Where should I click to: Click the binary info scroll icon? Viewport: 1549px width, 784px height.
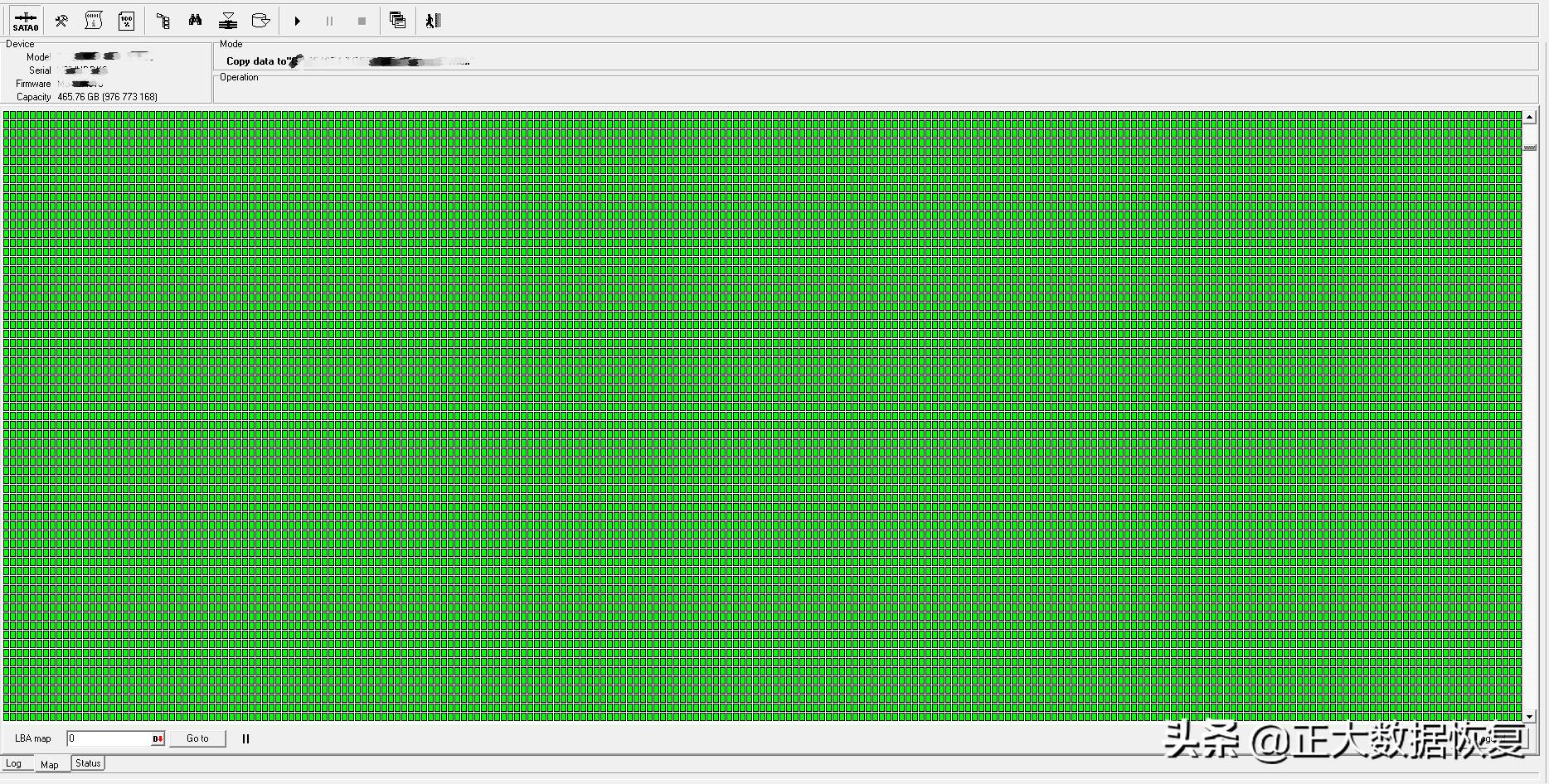[94, 21]
